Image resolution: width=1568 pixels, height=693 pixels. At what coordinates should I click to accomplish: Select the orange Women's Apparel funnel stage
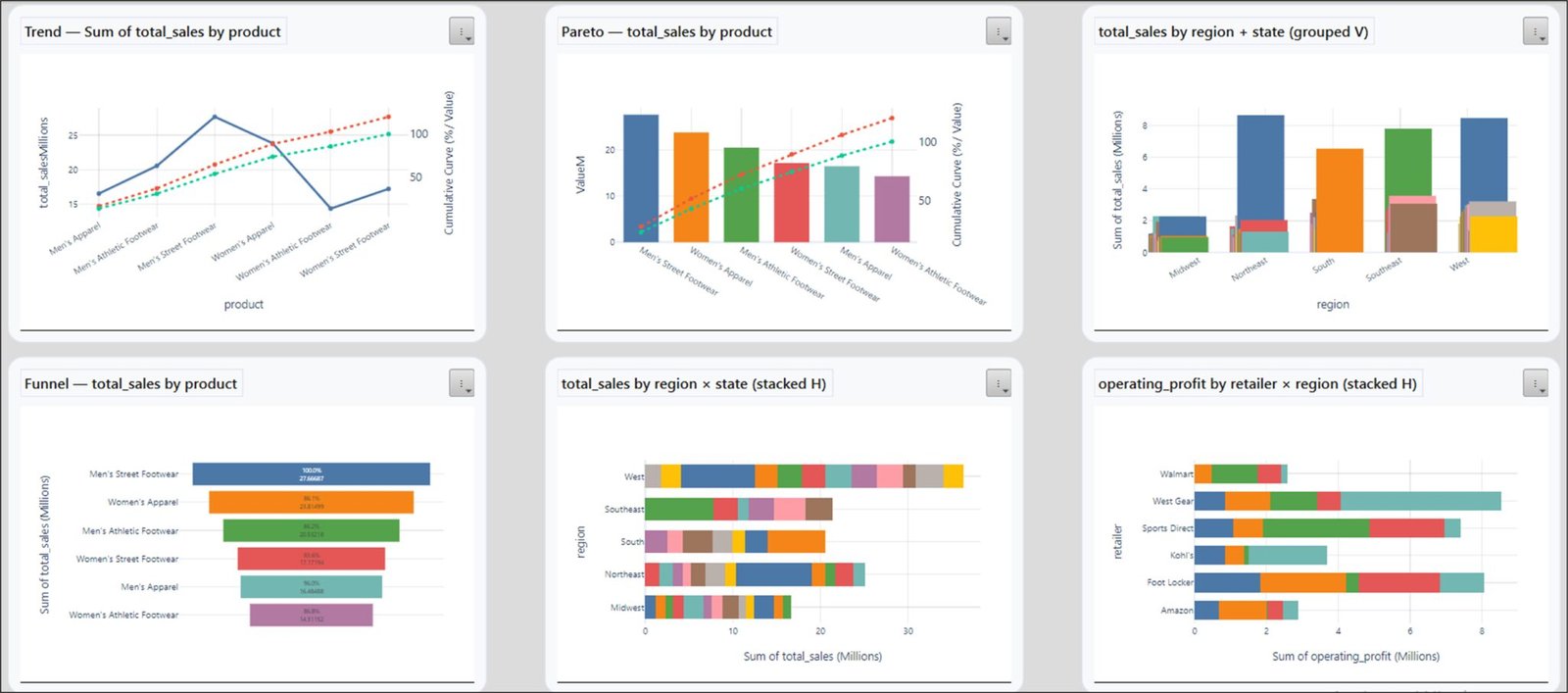pos(311,503)
